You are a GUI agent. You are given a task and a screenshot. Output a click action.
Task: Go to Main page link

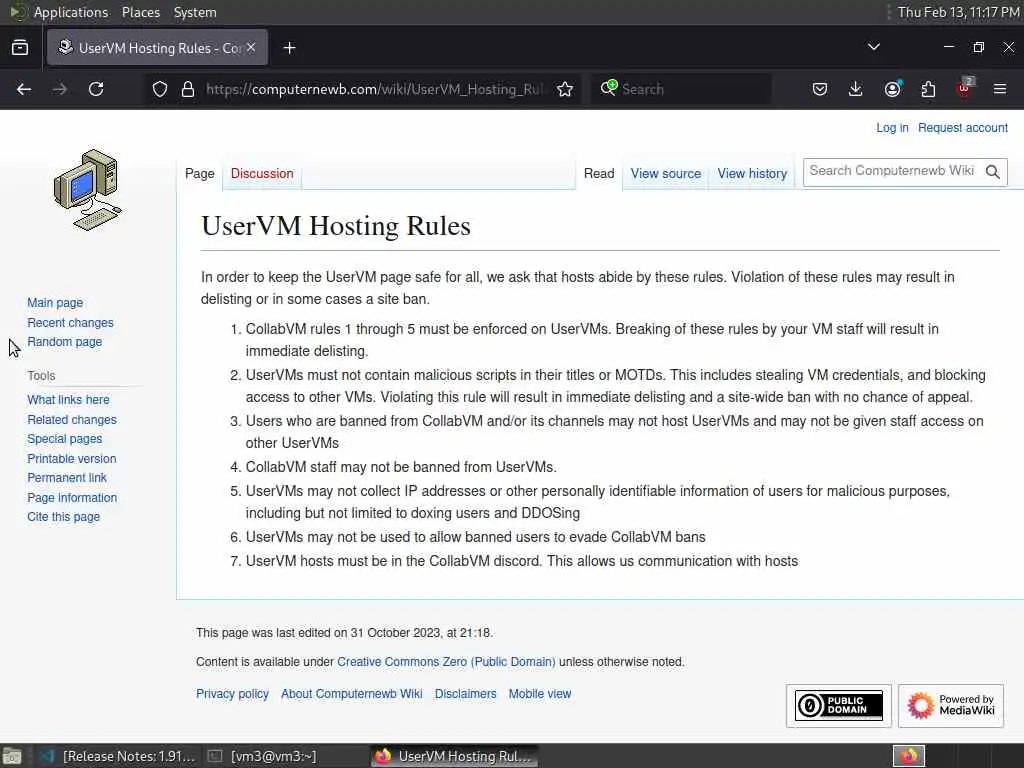pos(55,303)
